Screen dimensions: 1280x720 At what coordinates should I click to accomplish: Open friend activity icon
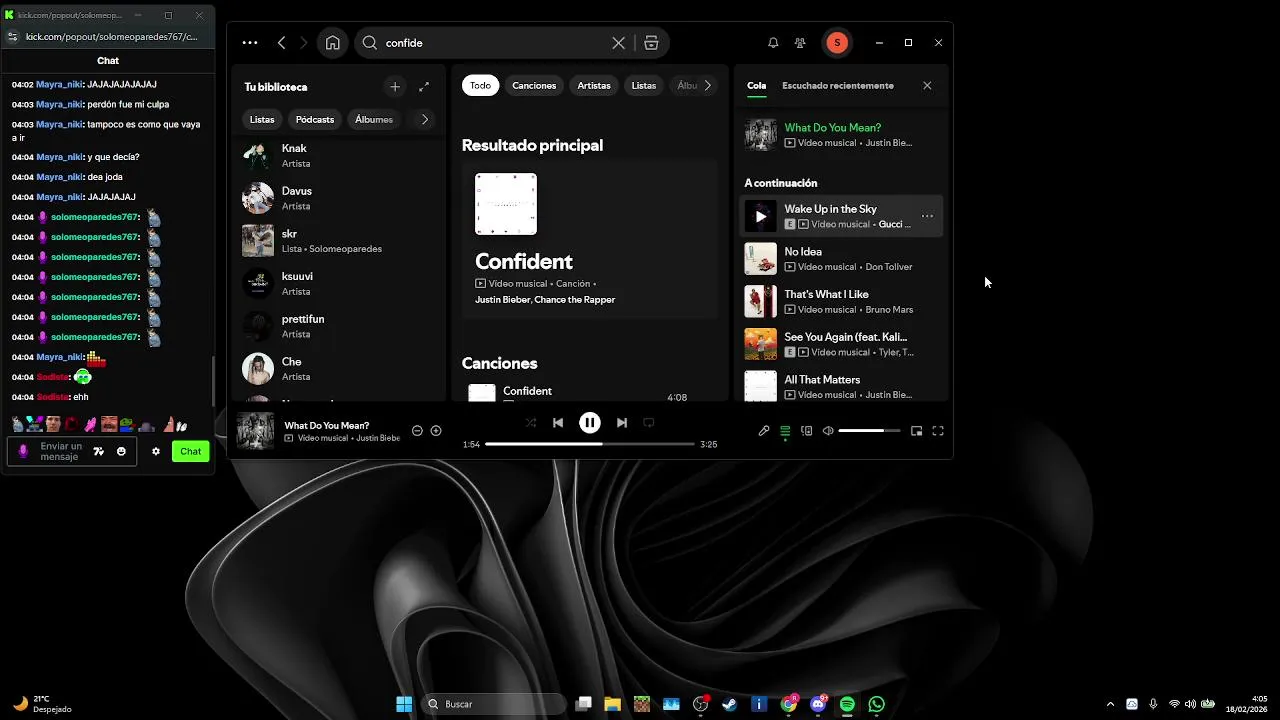coord(800,43)
